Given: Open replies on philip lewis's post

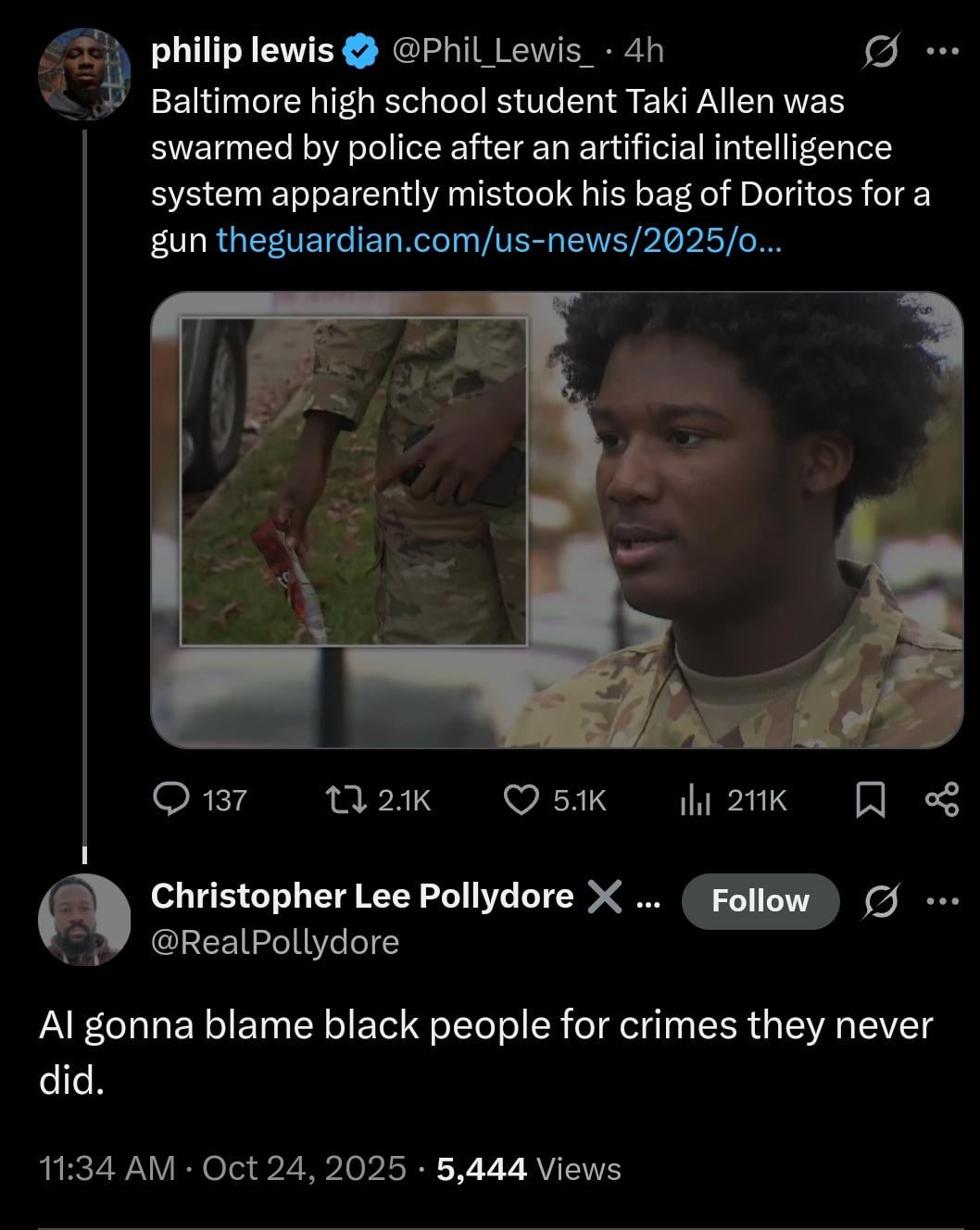Looking at the screenshot, I should point(199,799).
